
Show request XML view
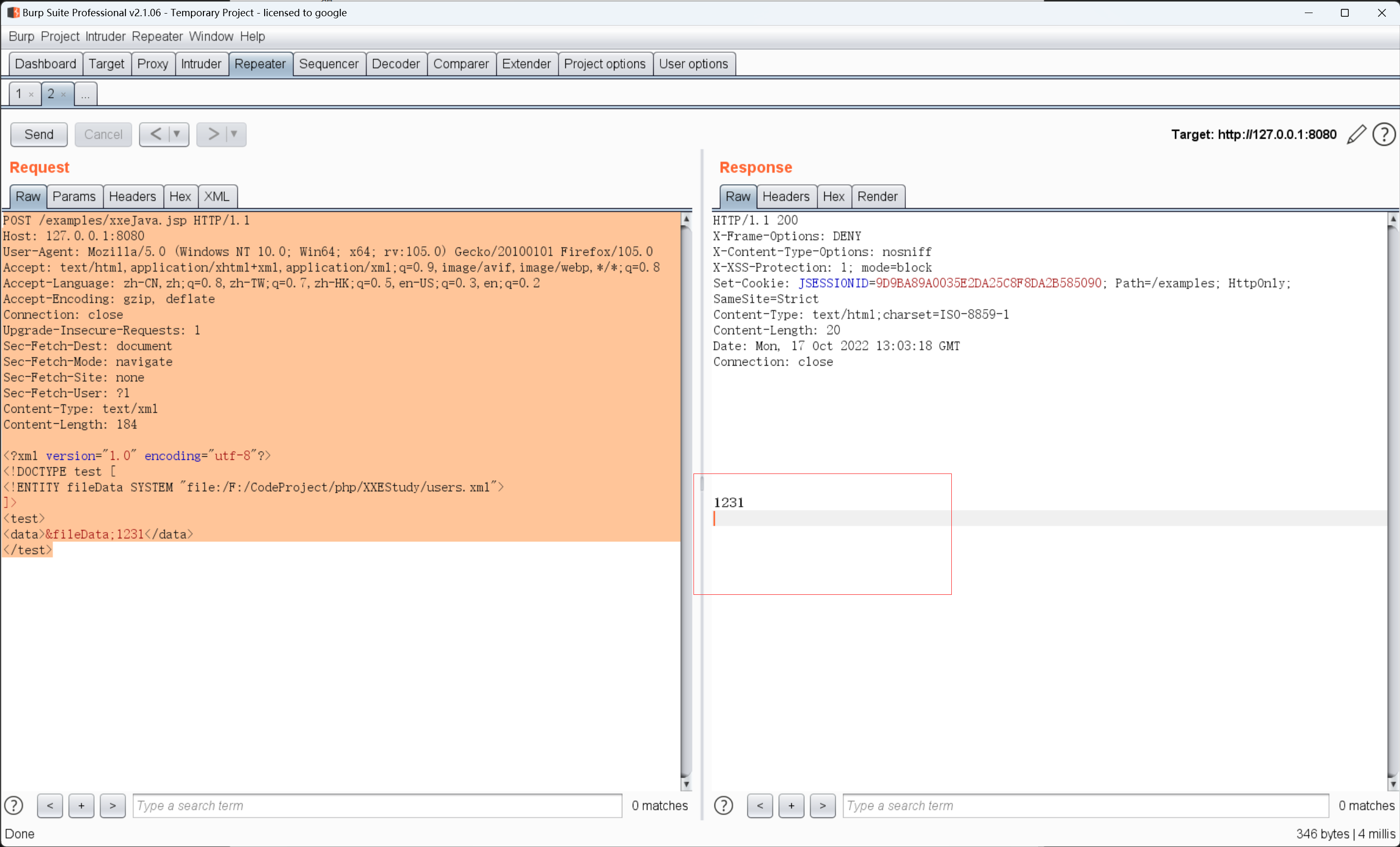(x=217, y=197)
